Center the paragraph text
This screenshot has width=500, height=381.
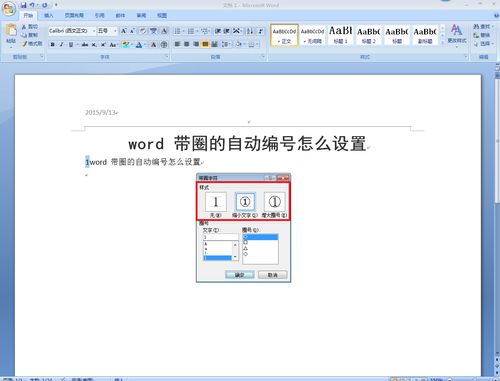tap(187, 44)
